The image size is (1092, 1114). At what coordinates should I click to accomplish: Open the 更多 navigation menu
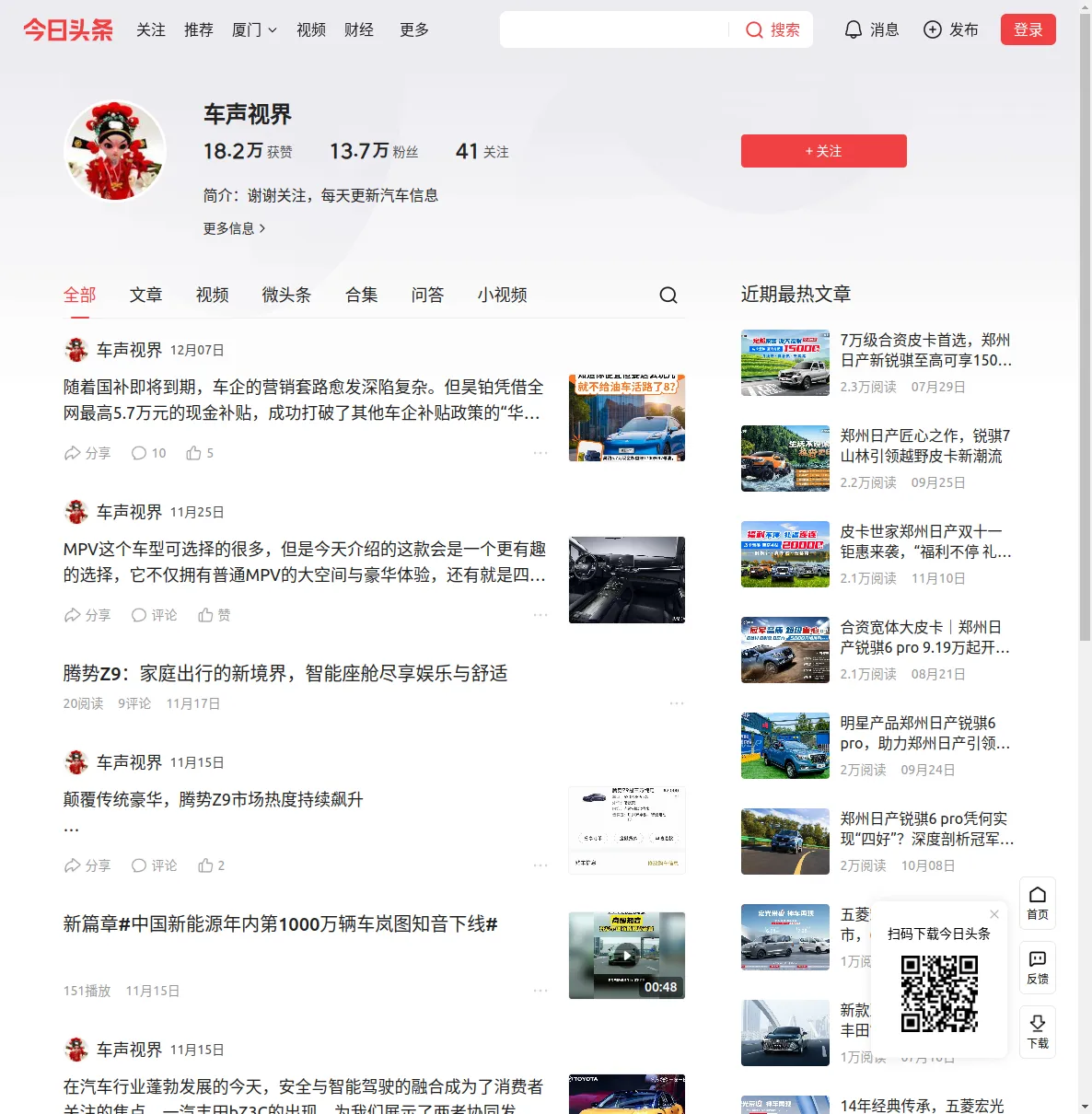point(414,29)
